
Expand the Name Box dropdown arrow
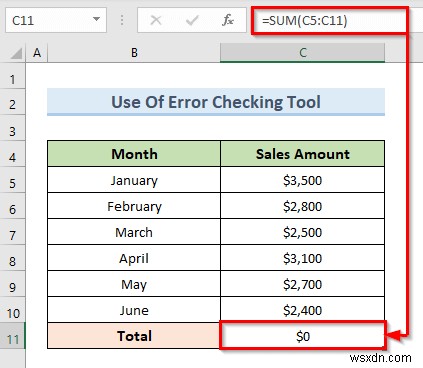click(x=96, y=19)
